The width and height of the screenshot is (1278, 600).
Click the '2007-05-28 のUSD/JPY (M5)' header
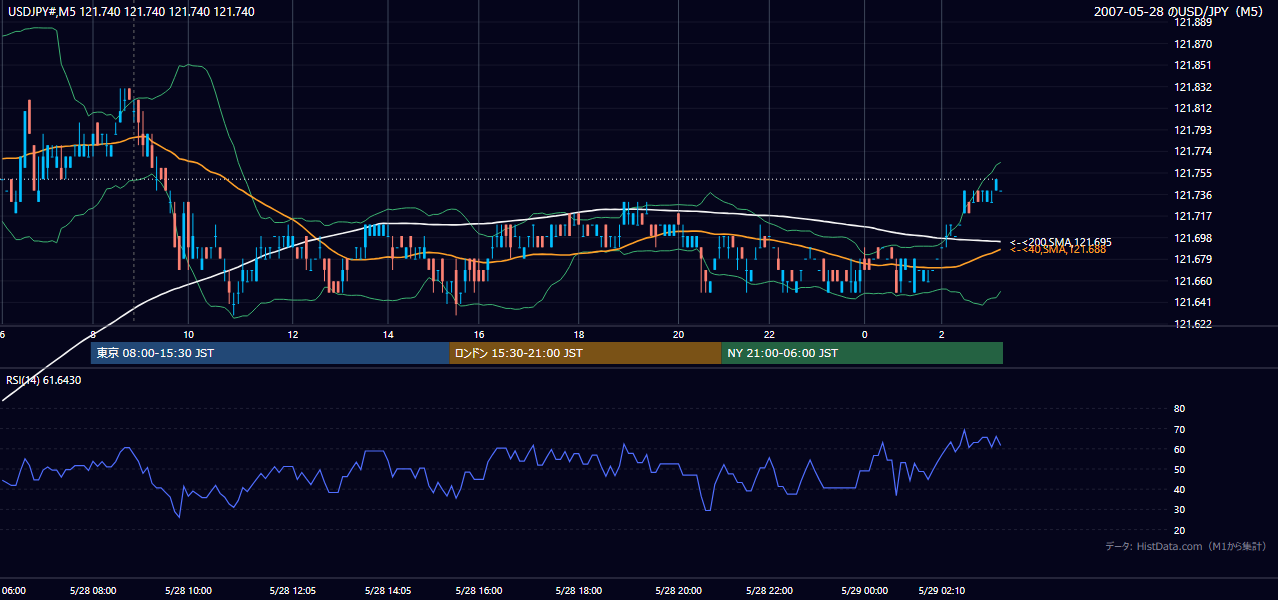tap(1181, 12)
